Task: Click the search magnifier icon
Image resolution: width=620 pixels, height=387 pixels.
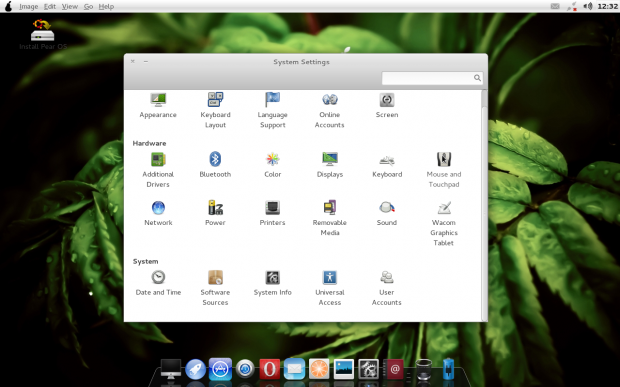Action: (x=477, y=78)
